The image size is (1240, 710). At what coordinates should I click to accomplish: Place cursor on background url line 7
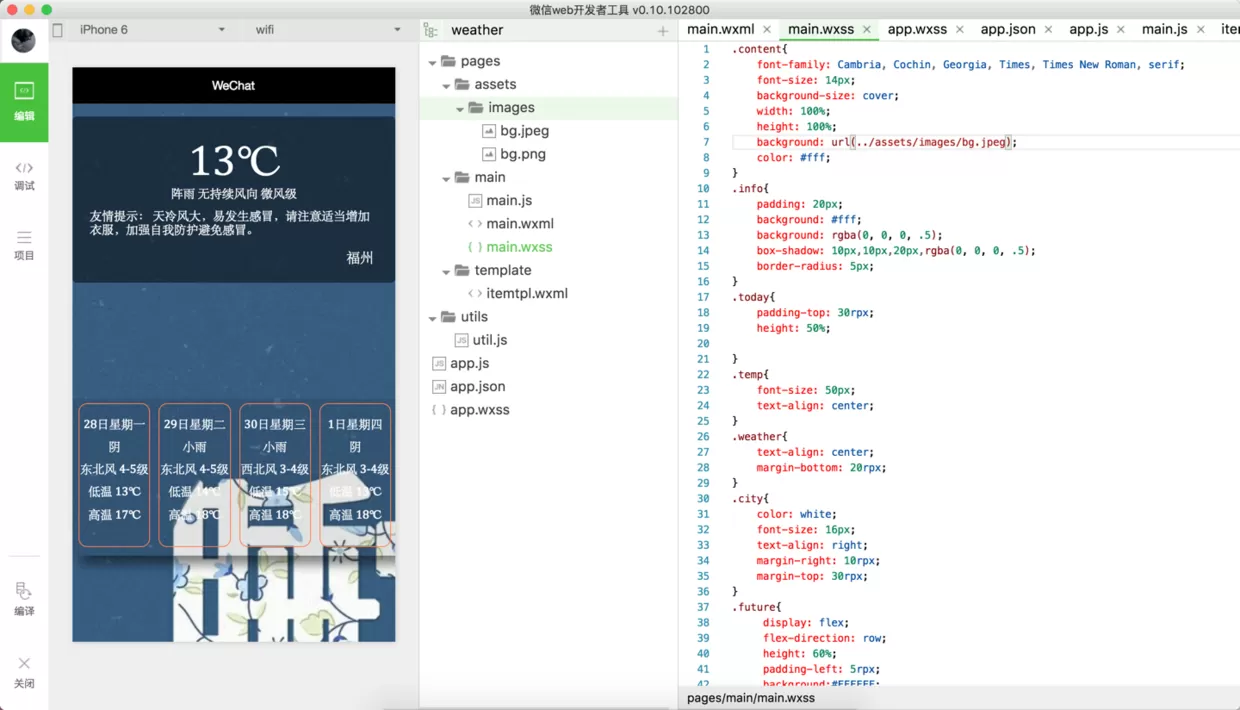point(886,142)
